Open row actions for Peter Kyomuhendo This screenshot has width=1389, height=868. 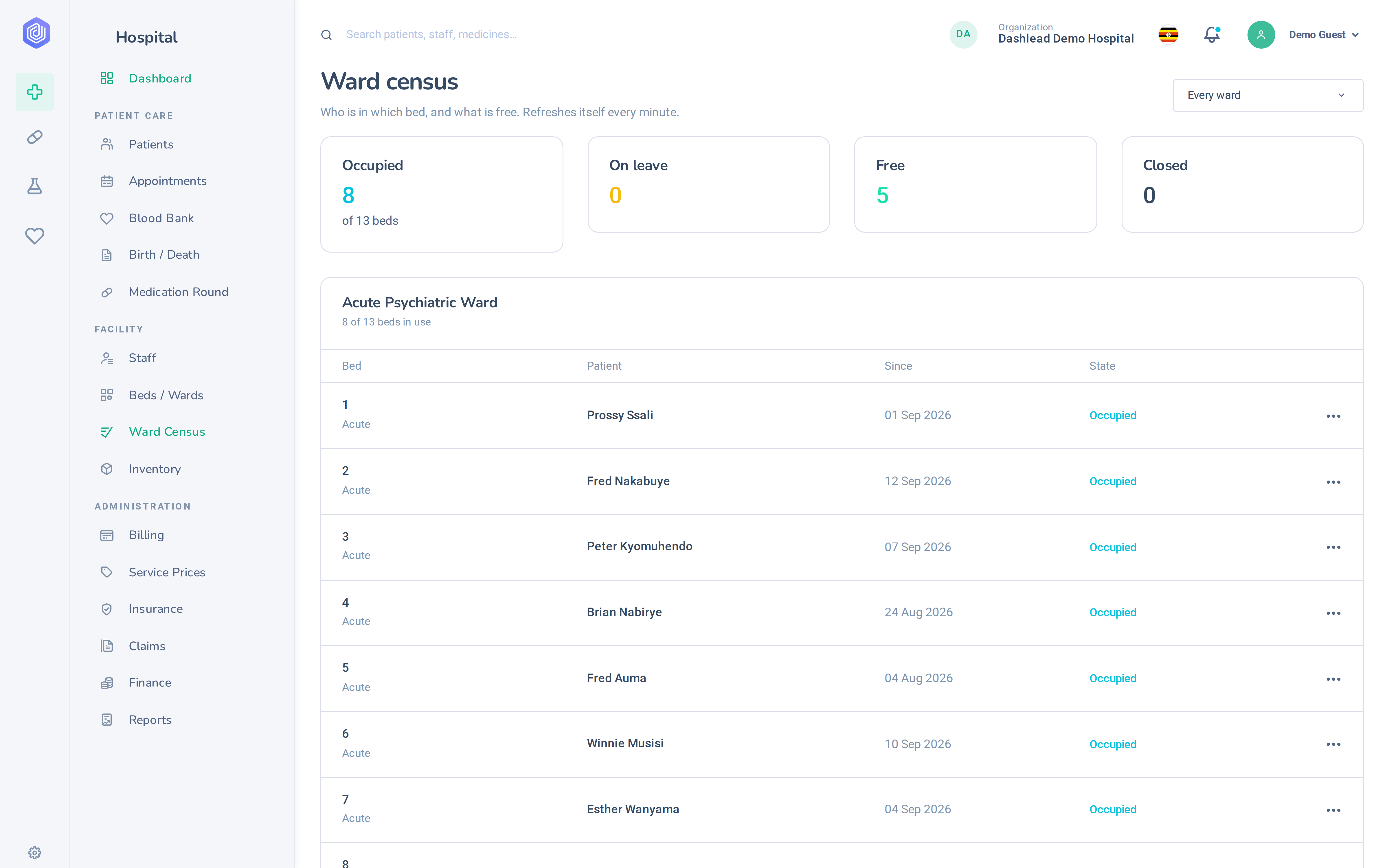point(1333,547)
